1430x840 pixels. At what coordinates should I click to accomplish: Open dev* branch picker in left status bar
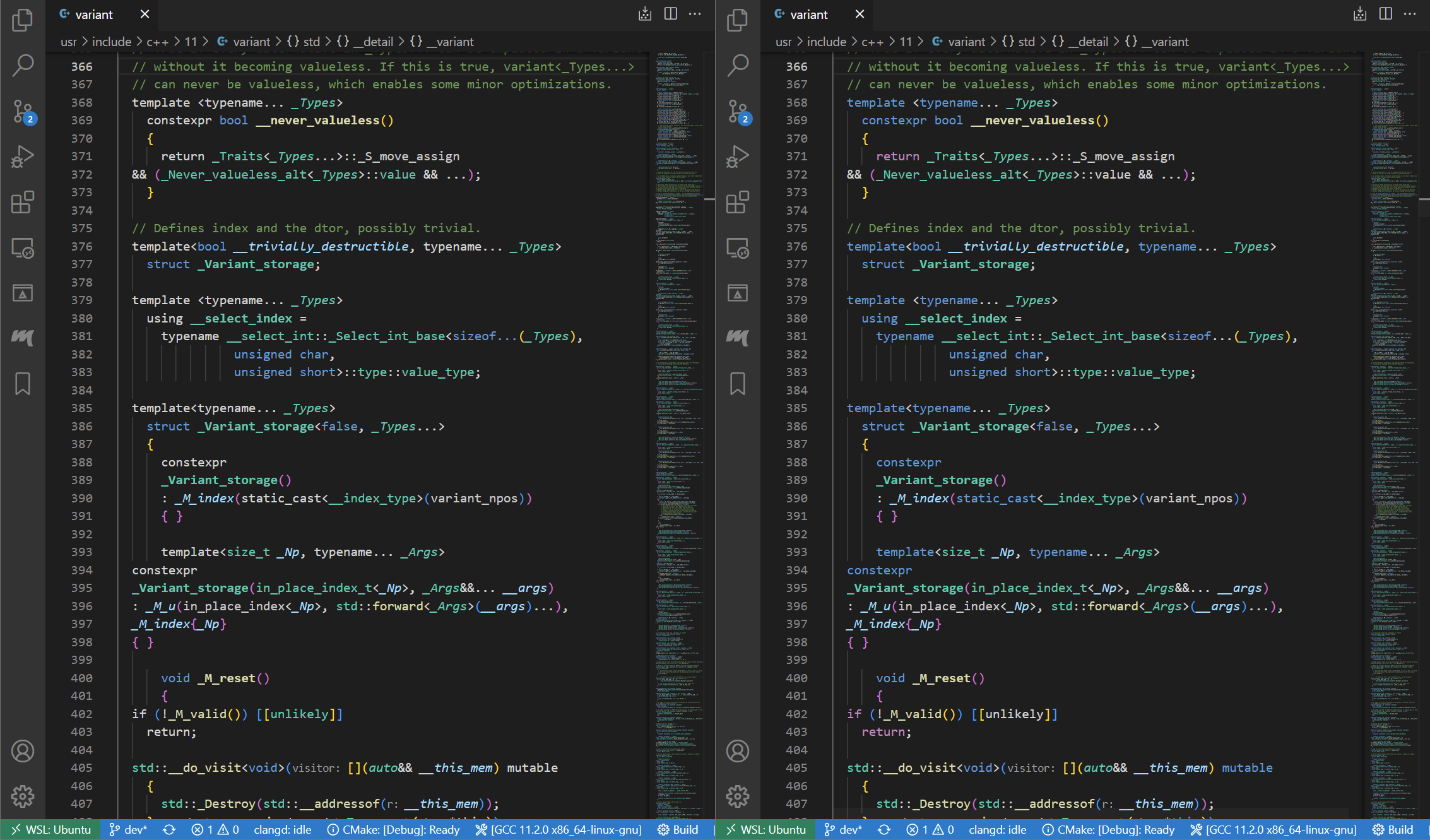[x=128, y=830]
